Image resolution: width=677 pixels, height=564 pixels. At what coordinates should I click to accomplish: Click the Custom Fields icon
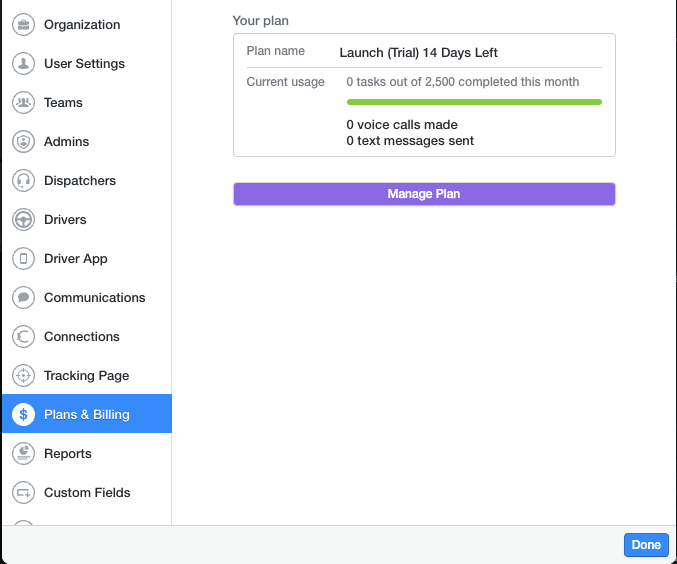[x=23, y=493]
